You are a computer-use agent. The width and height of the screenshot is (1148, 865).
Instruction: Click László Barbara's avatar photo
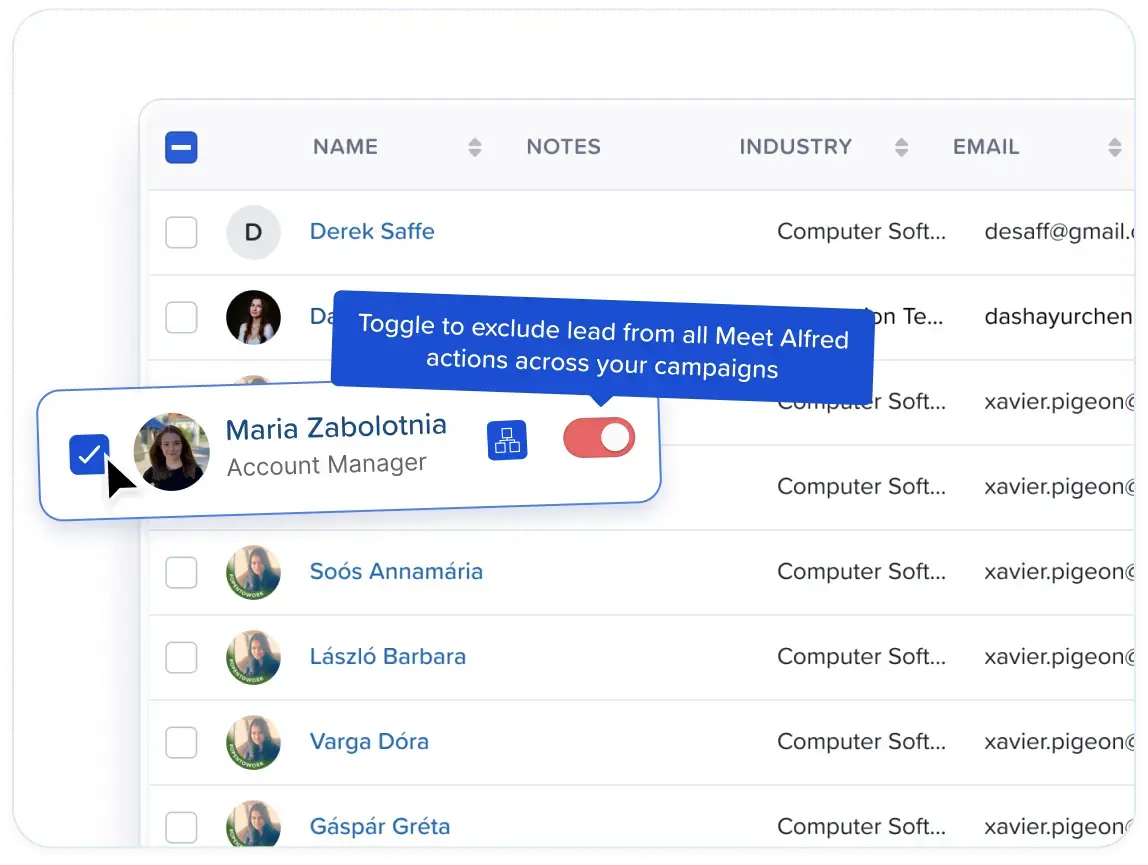click(x=253, y=657)
